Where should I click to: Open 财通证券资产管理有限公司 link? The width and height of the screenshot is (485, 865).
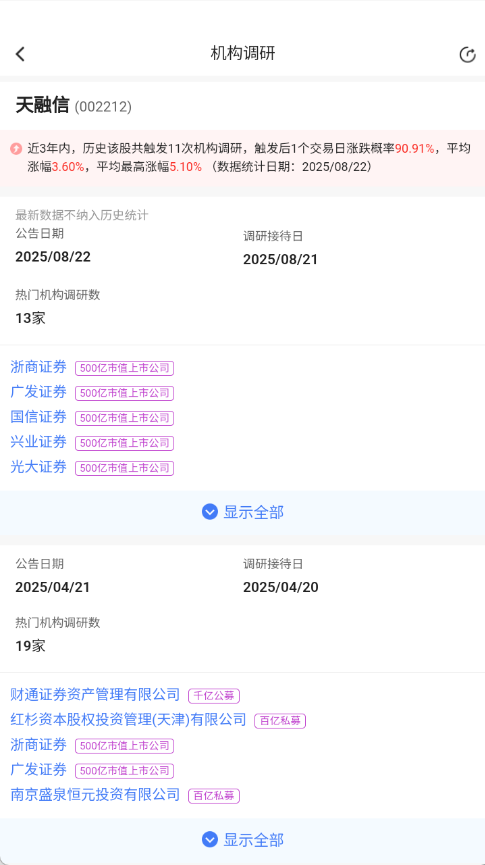[x=95, y=695]
